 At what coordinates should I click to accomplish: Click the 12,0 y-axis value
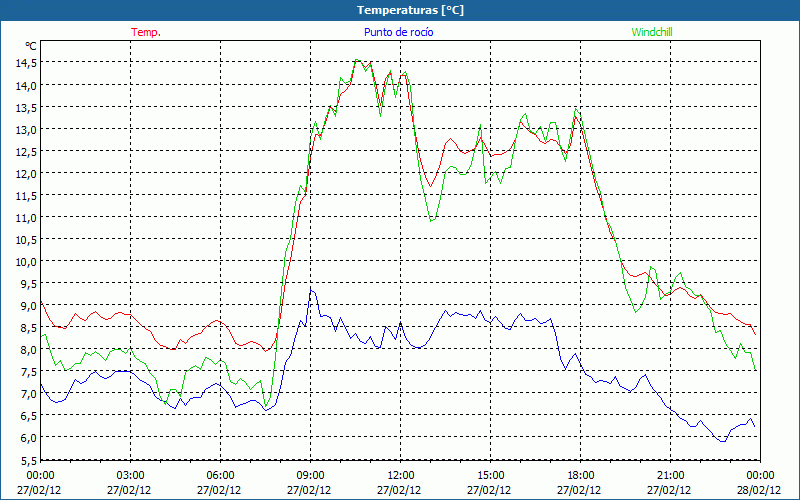click(27, 173)
